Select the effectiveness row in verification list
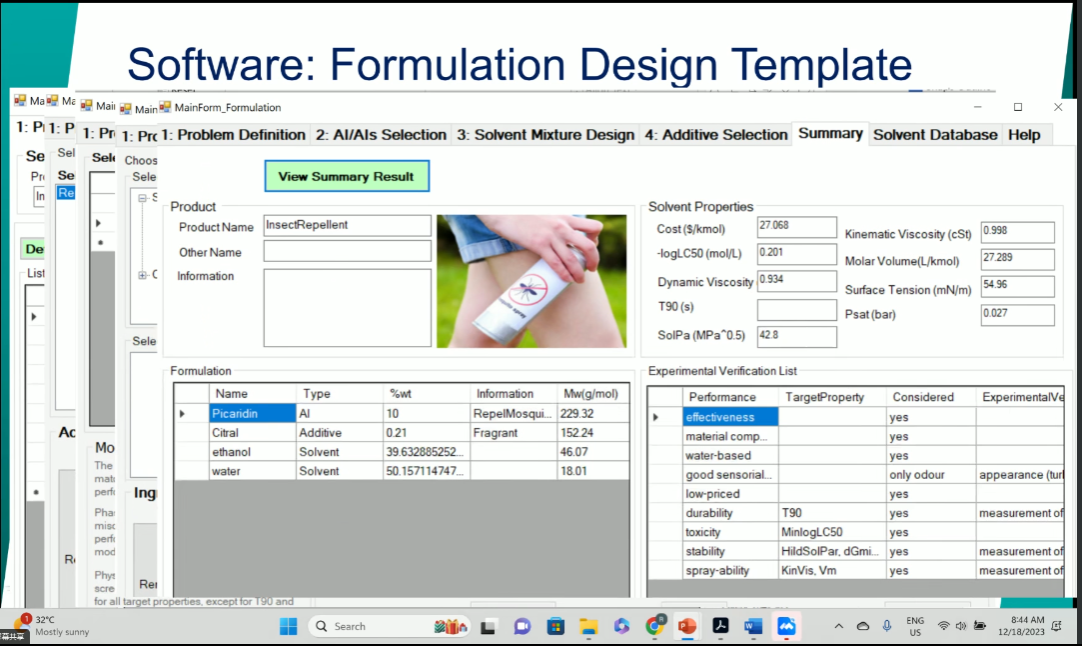 click(x=730, y=417)
